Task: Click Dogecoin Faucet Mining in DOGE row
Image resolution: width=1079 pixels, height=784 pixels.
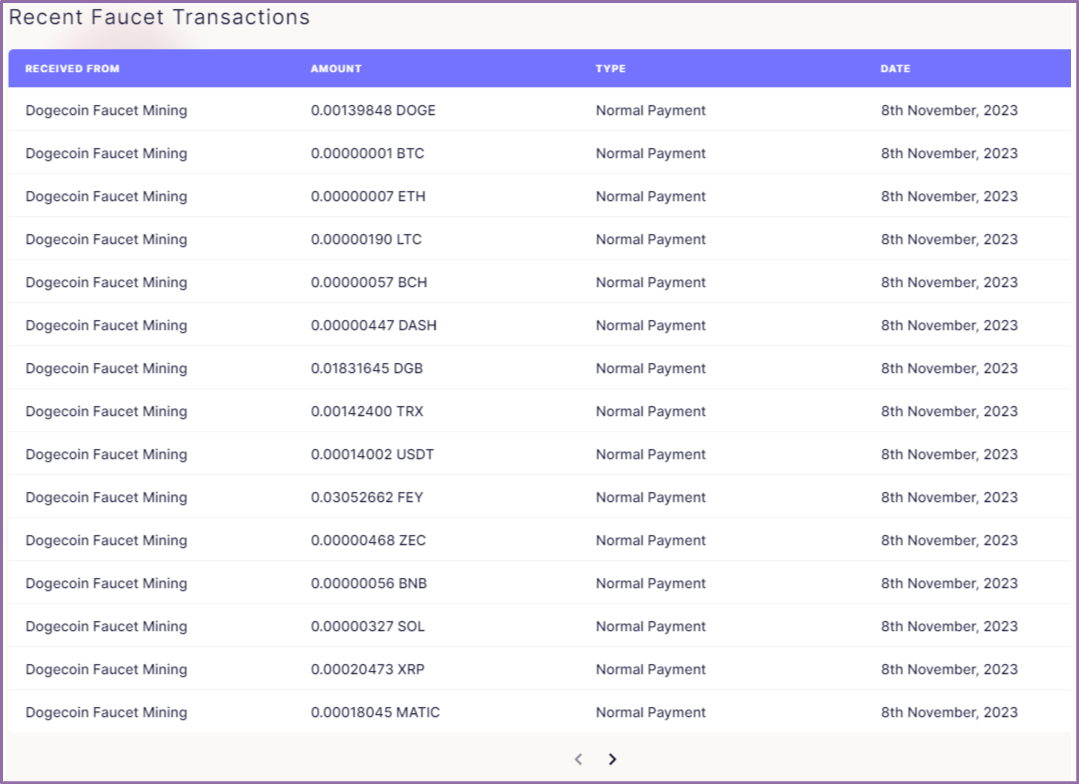Action: (106, 111)
